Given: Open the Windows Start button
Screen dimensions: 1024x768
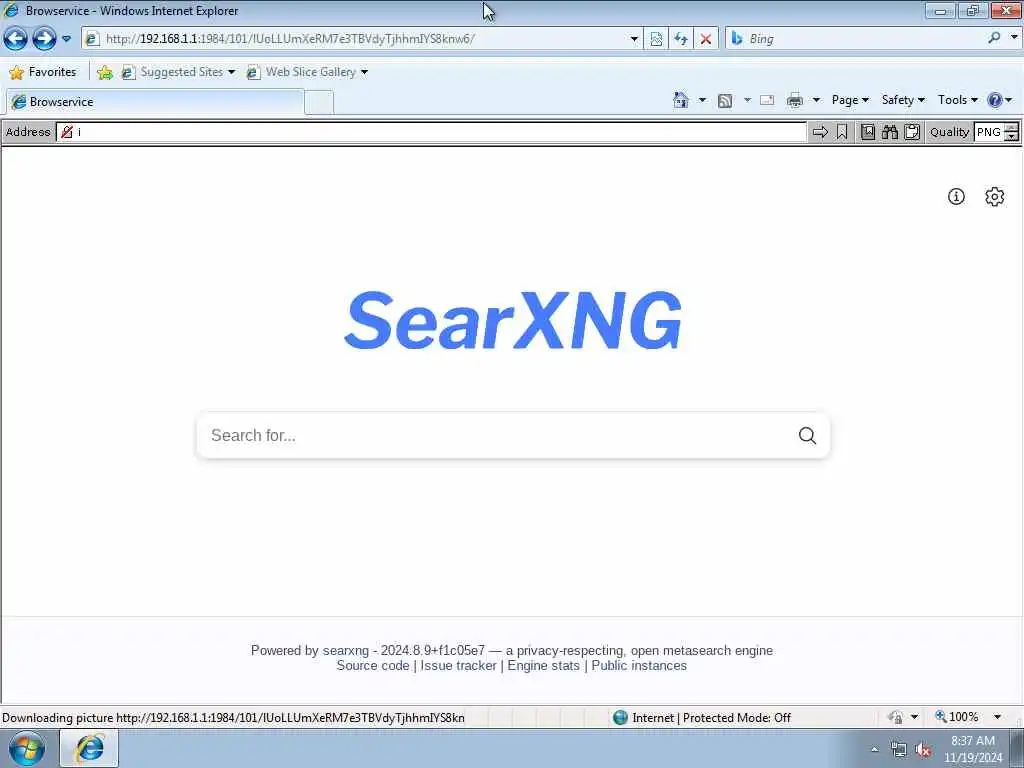Looking at the screenshot, I should click(x=27, y=748).
